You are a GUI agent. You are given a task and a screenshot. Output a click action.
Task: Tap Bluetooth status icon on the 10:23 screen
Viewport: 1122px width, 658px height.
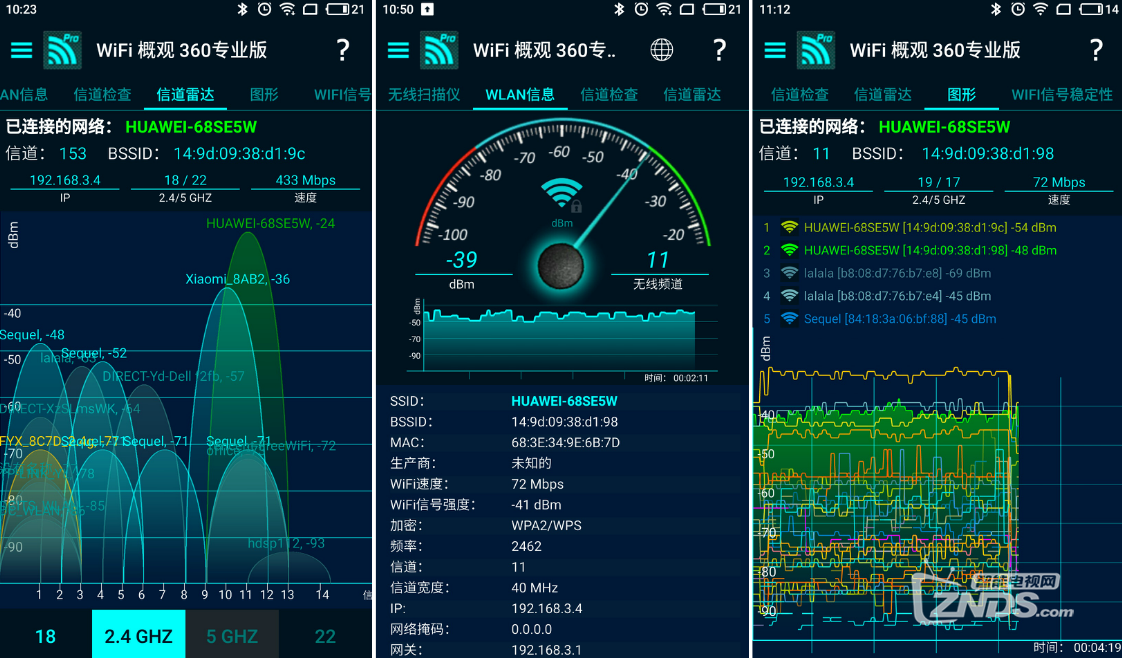click(x=243, y=9)
